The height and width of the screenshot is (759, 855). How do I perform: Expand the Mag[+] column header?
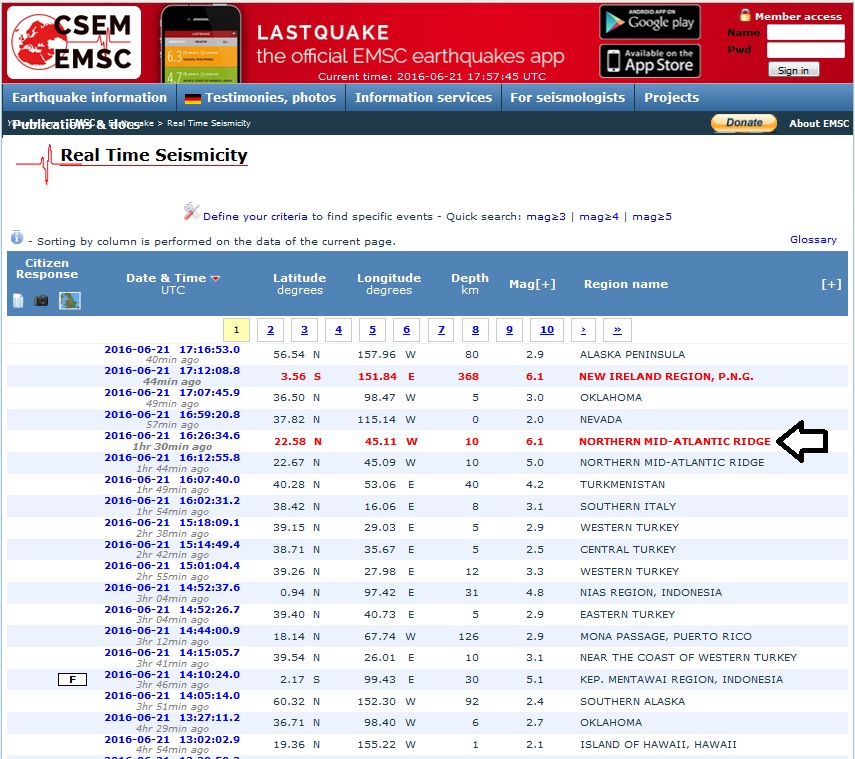coord(532,284)
